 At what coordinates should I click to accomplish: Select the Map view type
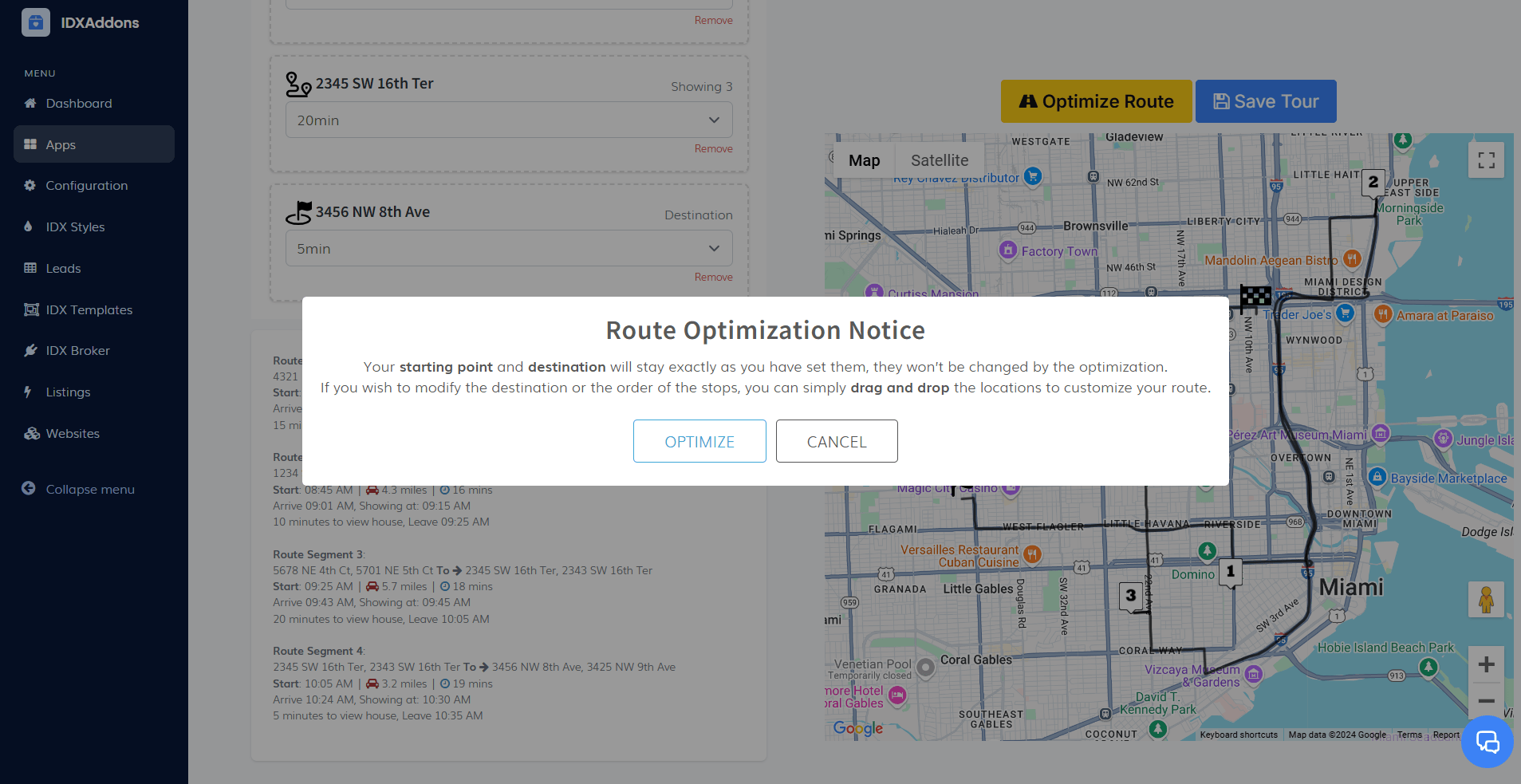(864, 160)
